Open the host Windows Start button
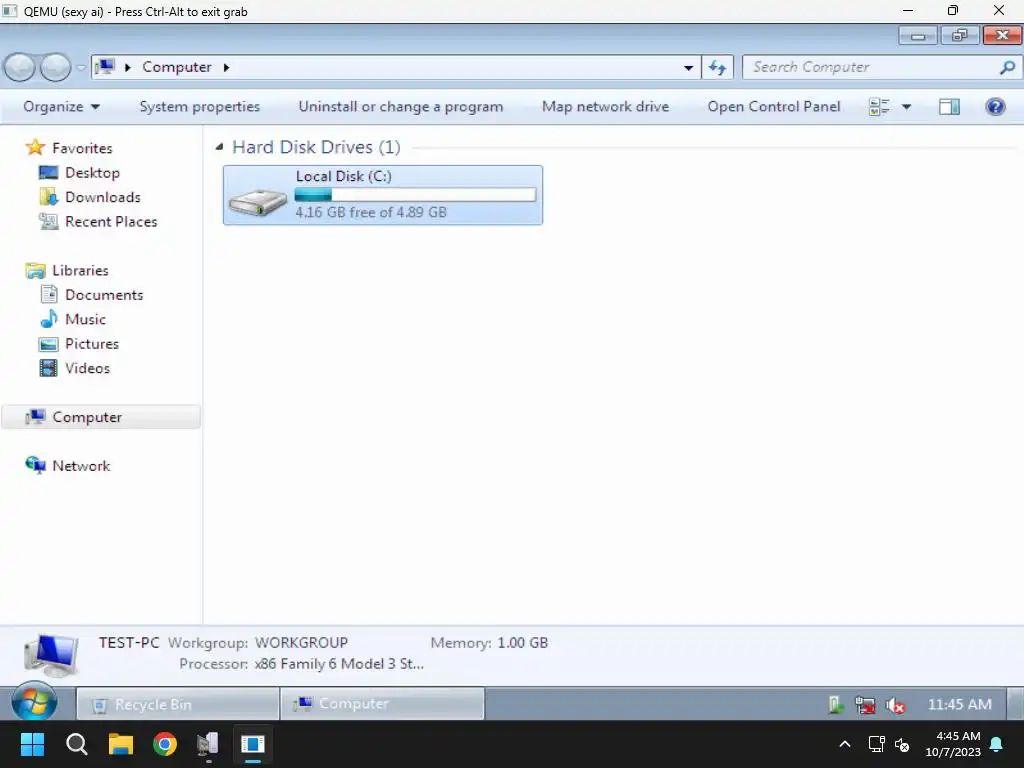Screen dimensions: 1024x768 [32, 744]
